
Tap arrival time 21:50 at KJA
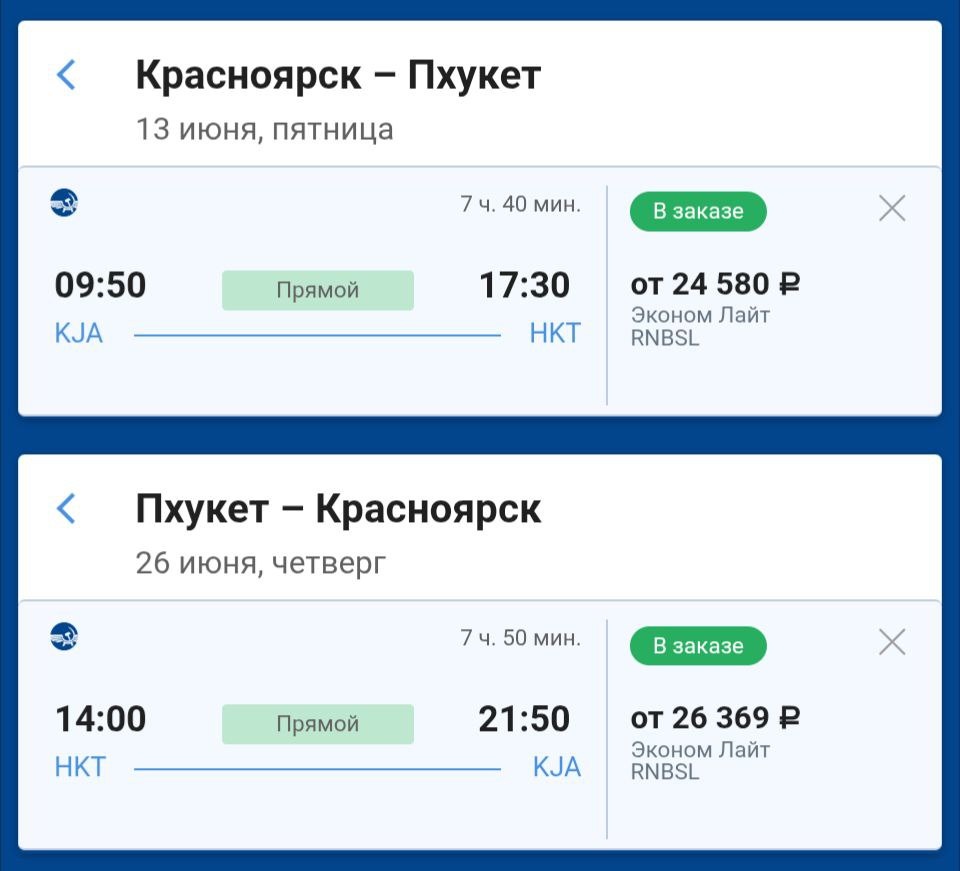coord(524,720)
